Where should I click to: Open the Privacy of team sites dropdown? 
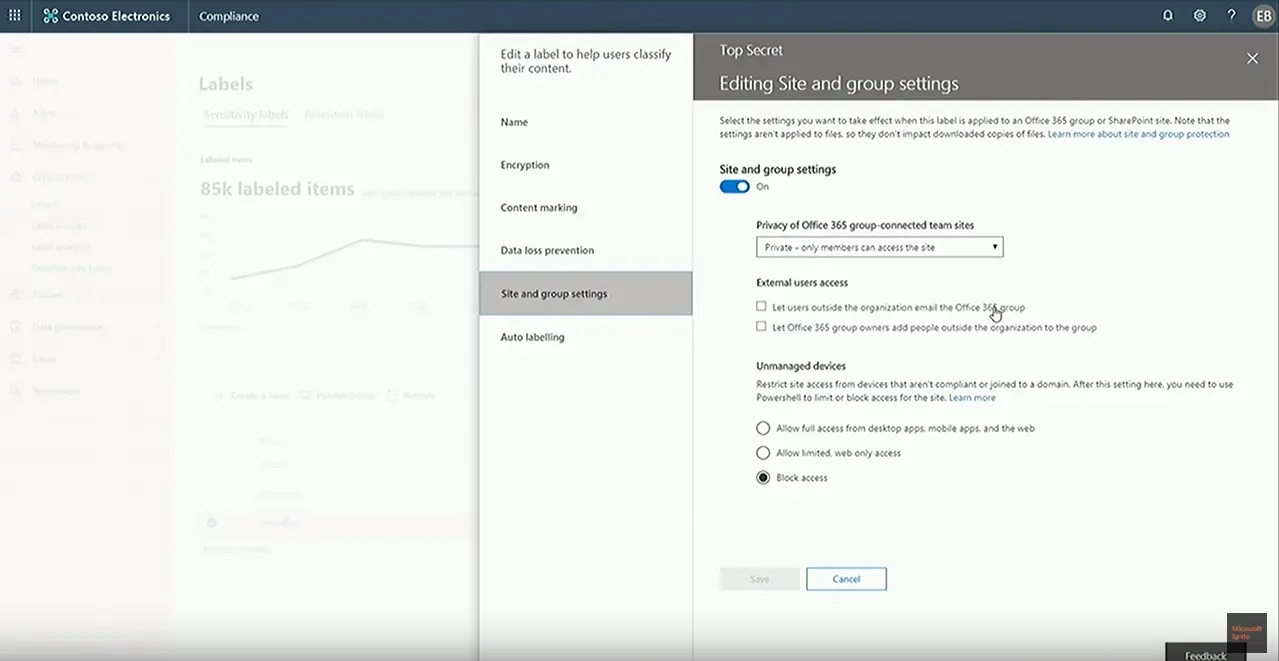coord(879,247)
